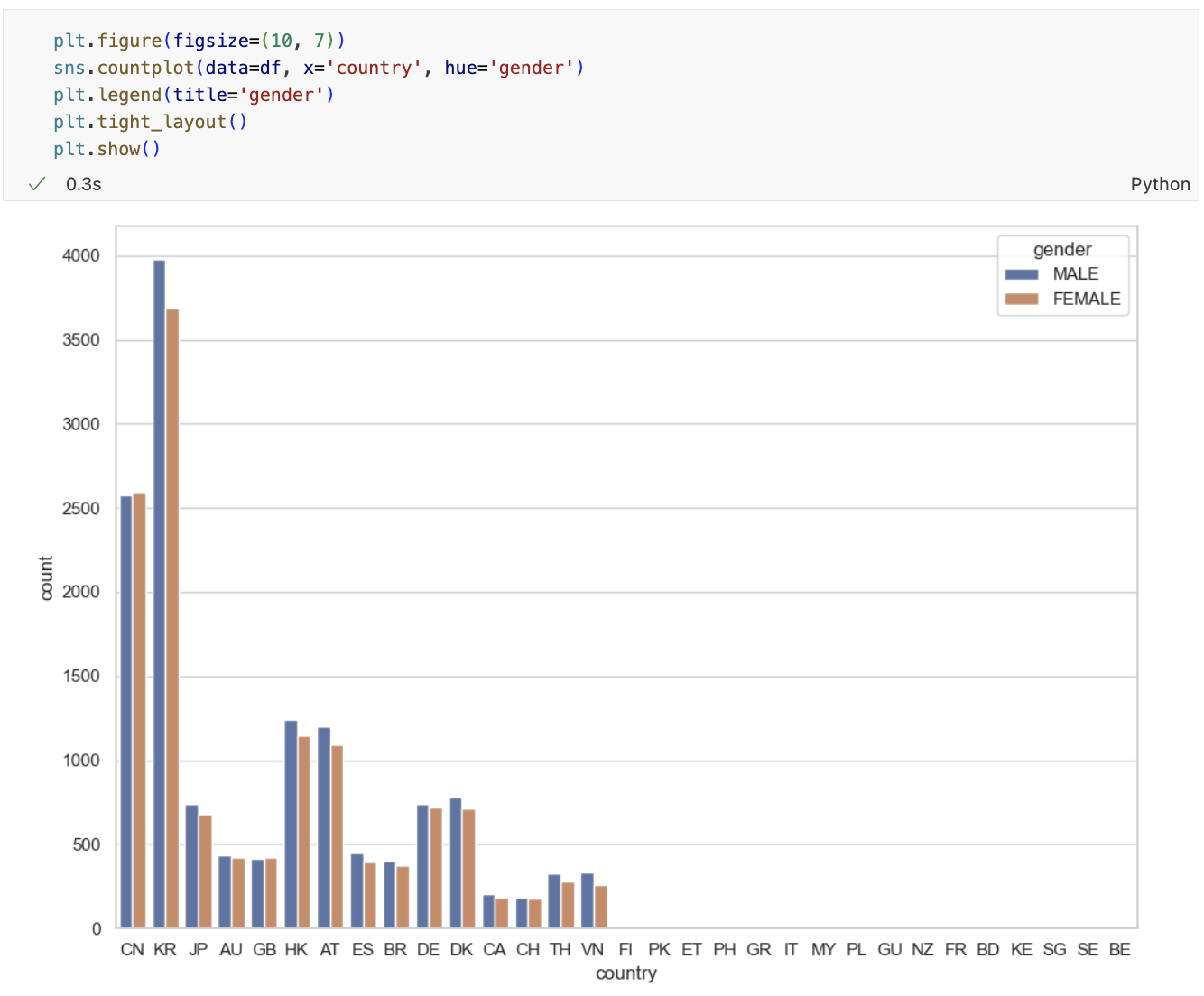Image resolution: width=1204 pixels, height=996 pixels.
Task: Click the blue MALE bar for VN
Action: point(588,900)
